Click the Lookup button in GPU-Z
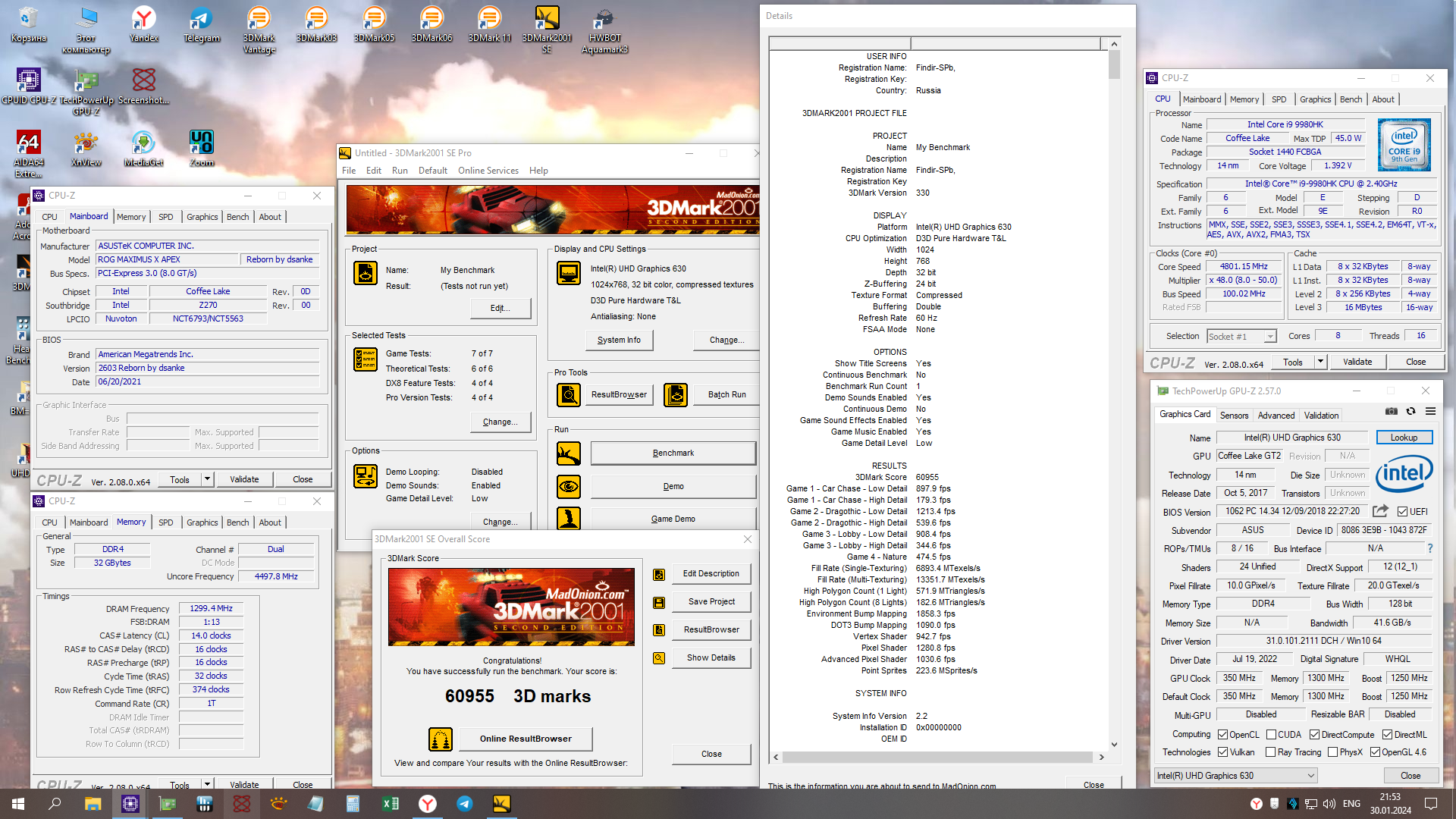Image resolution: width=1456 pixels, height=819 pixels. pos(1404,438)
